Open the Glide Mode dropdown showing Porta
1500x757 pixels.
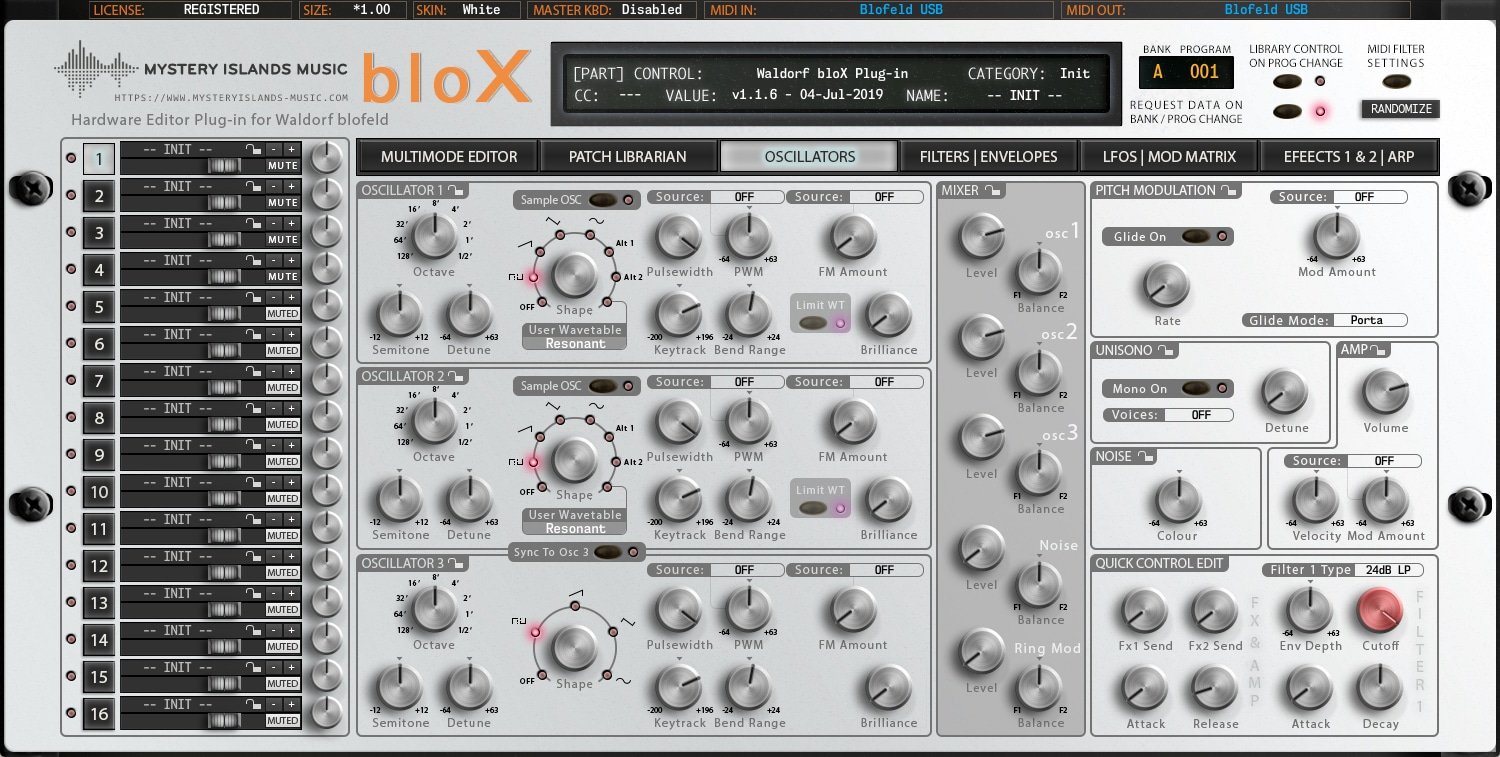click(1371, 320)
